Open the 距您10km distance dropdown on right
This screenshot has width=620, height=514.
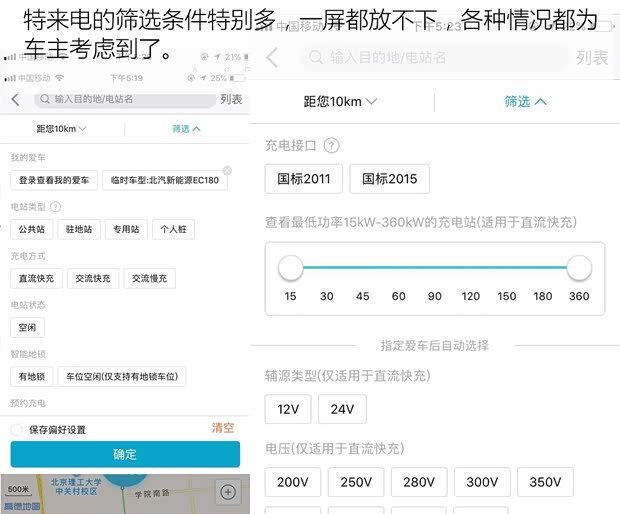pyautogui.click(x=340, y=102)
